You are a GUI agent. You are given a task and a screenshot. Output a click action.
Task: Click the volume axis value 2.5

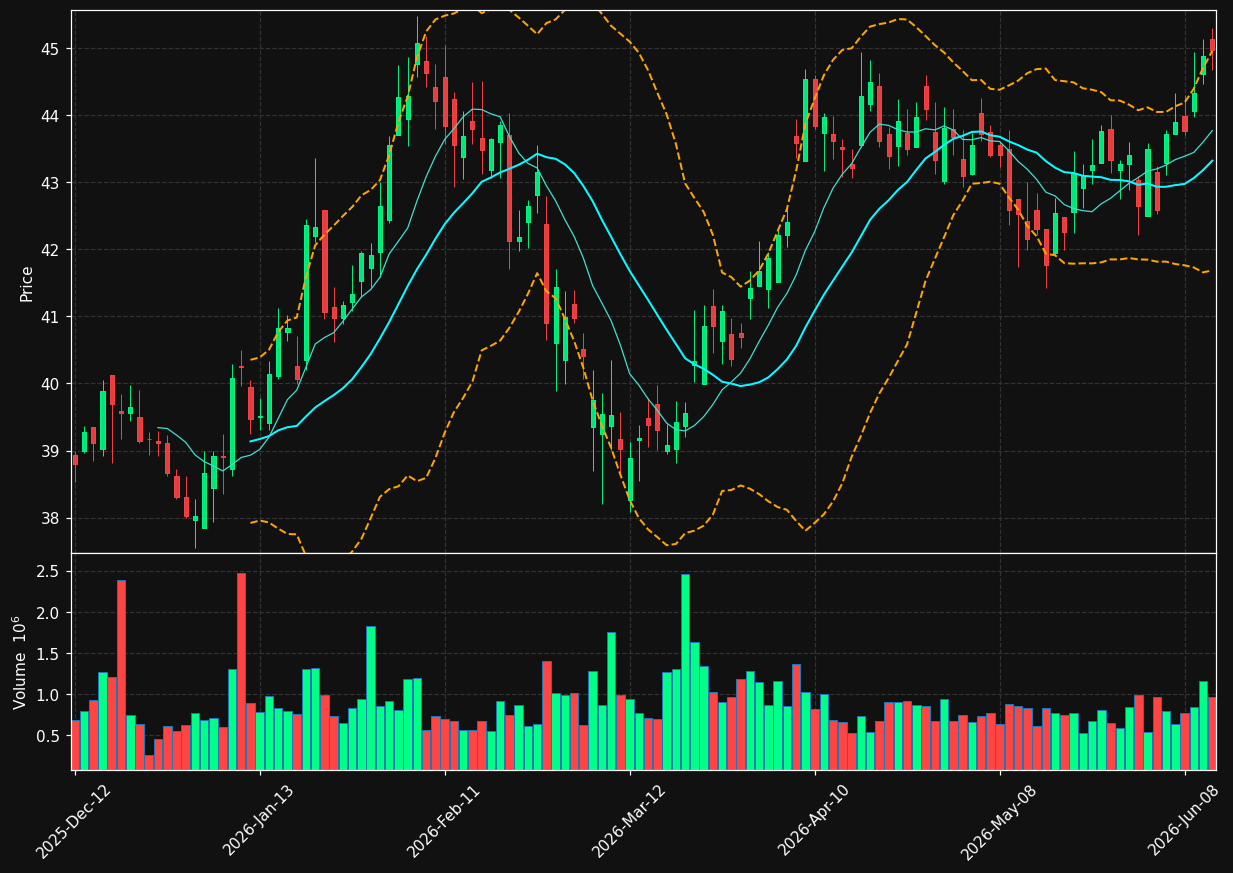[x=50, y=572]
